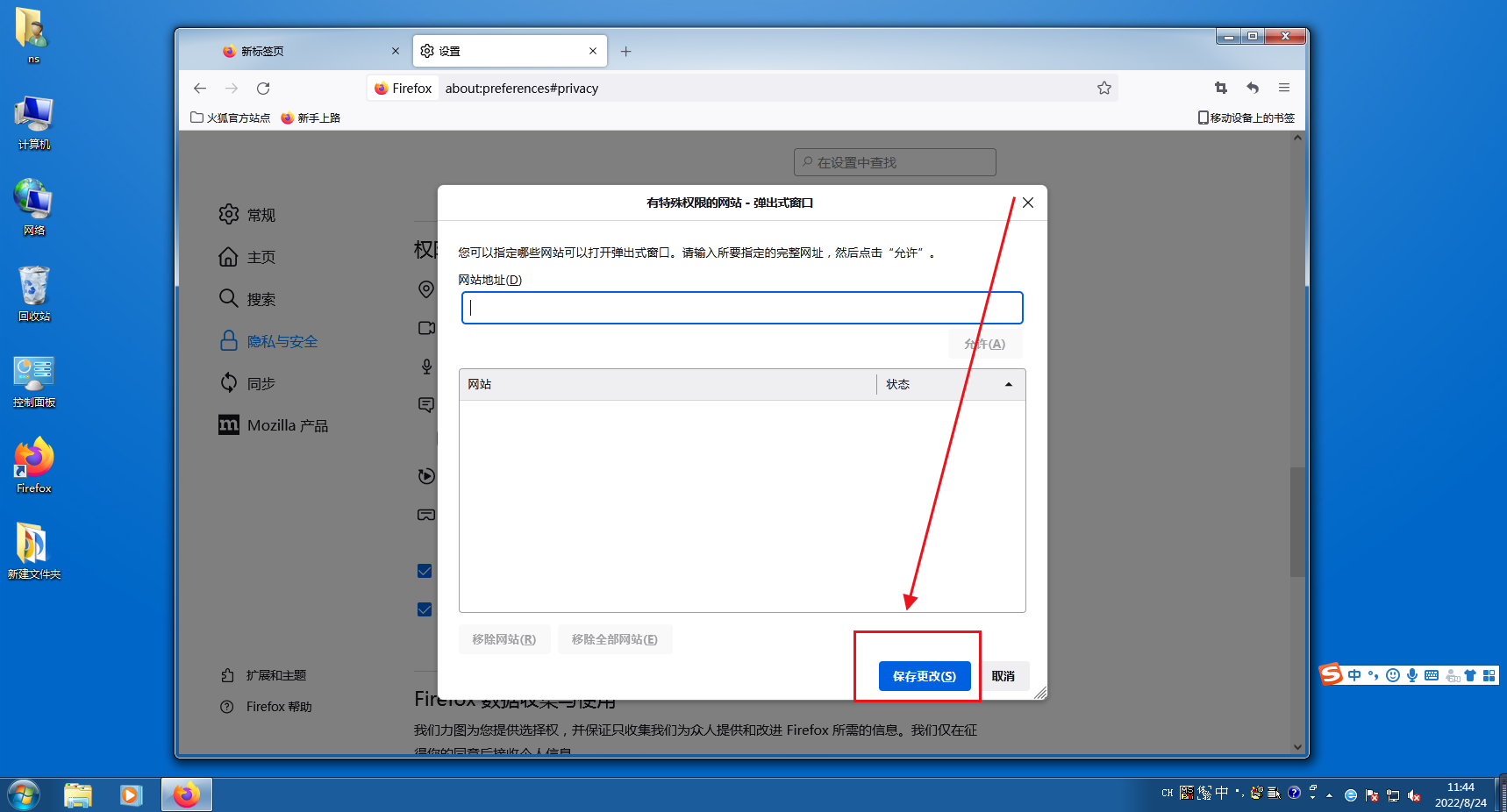The height and width of the screenshot is (812, 1507).
Task: Click the Firefox forward arrow
Action: (232, 89)
